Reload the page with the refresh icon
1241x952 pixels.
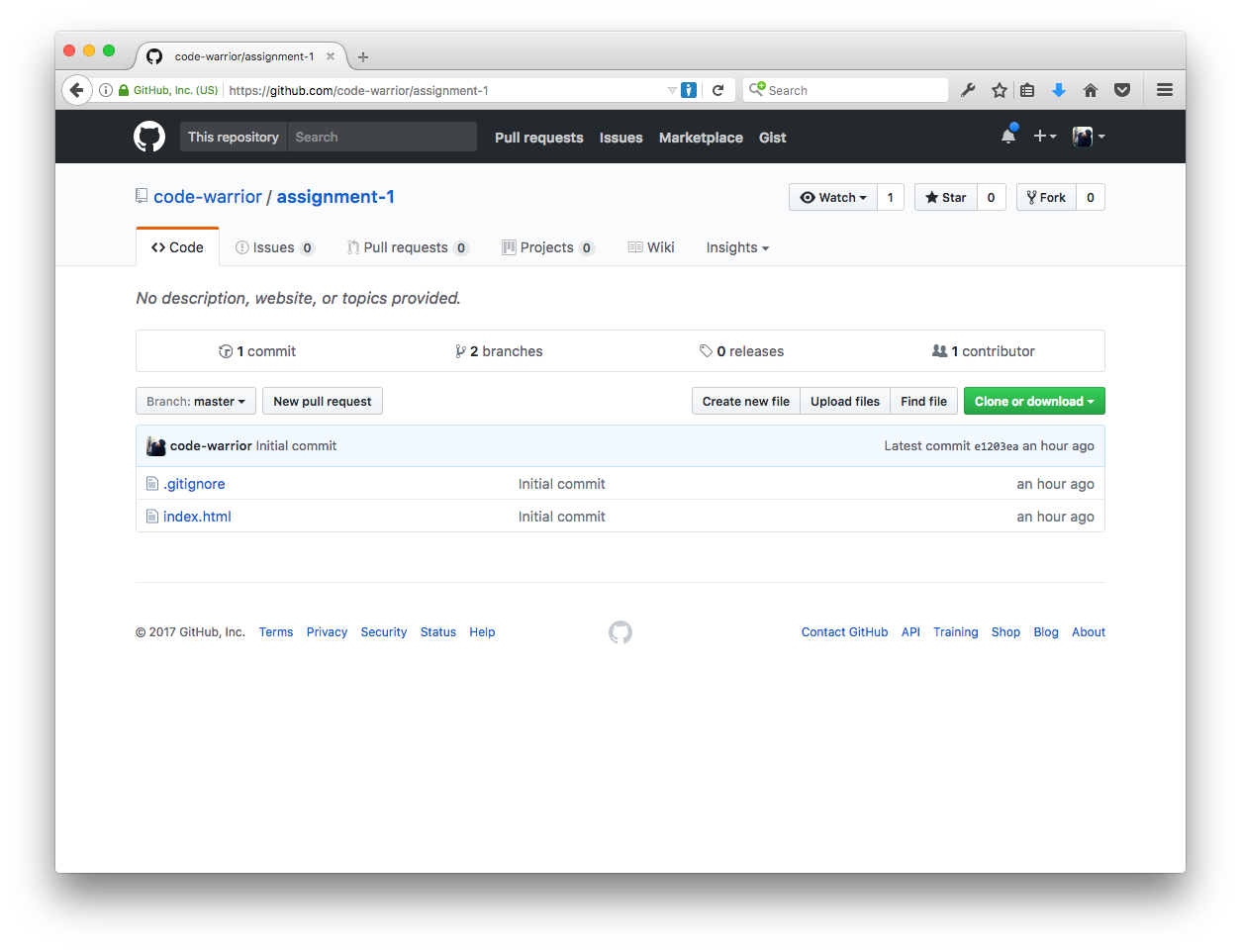pos(718,90)
